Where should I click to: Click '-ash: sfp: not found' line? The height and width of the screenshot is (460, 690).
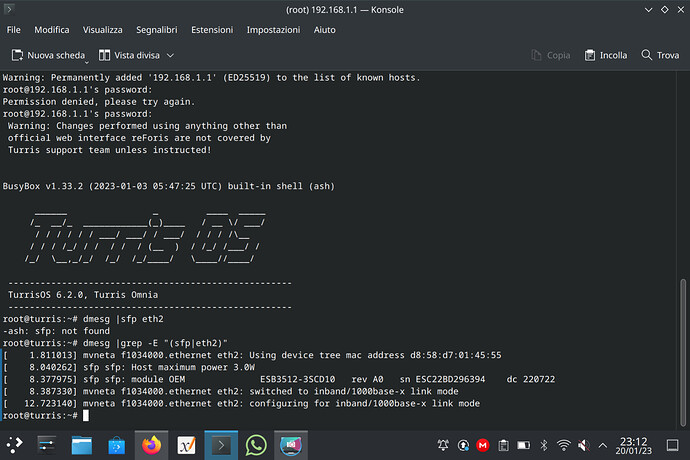pyautogui.click(x=56, y=331)
